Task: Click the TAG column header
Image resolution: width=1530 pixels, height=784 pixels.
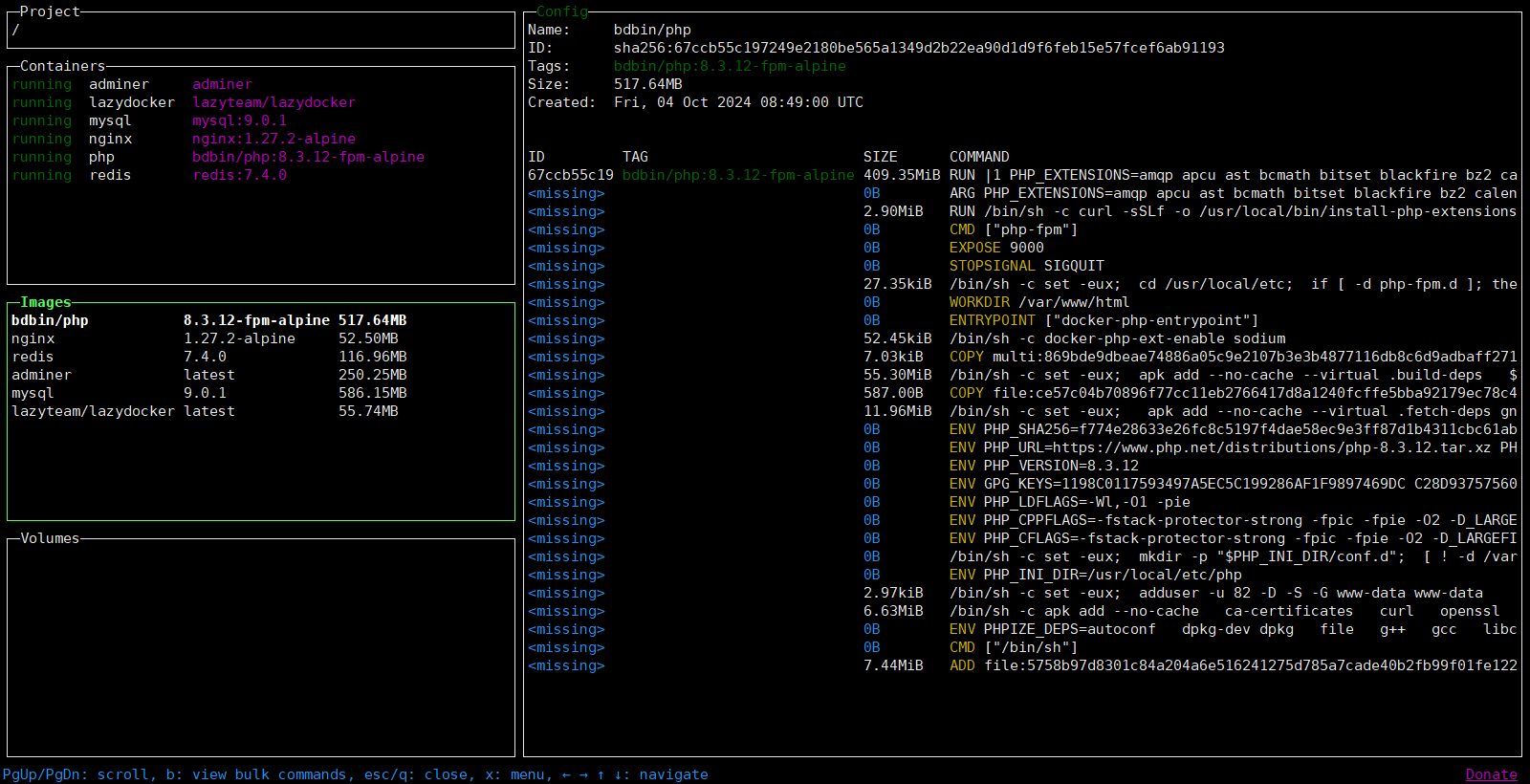Action: [x=635, y=157]
